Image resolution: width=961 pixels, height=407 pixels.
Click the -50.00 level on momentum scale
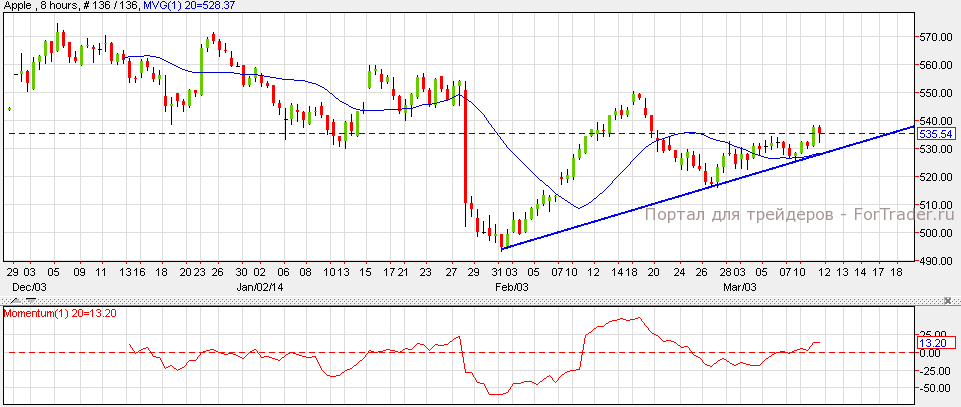(934, 386)
